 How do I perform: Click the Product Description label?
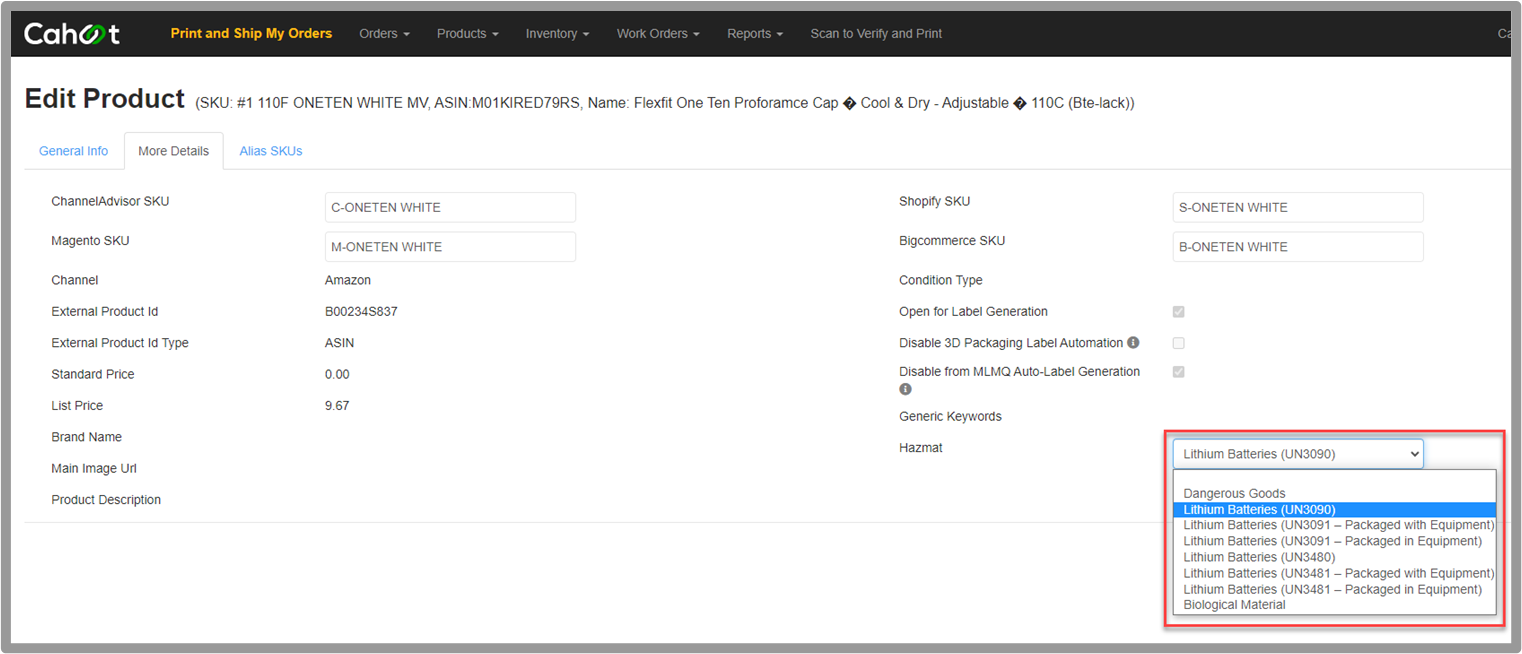coord(106,500)
